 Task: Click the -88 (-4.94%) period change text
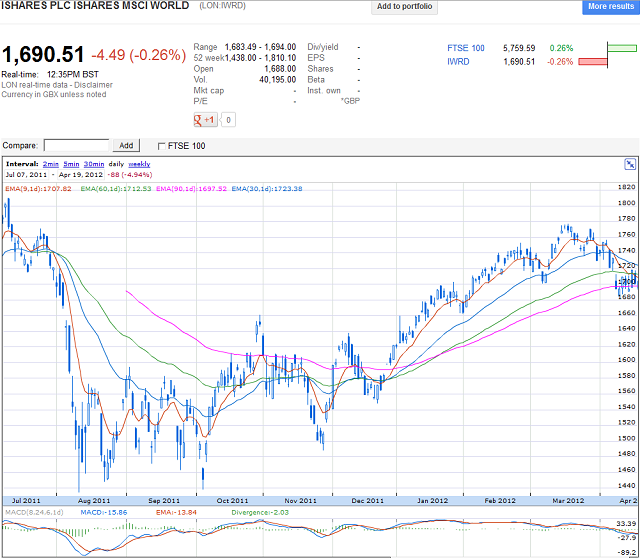coord(129,175)
